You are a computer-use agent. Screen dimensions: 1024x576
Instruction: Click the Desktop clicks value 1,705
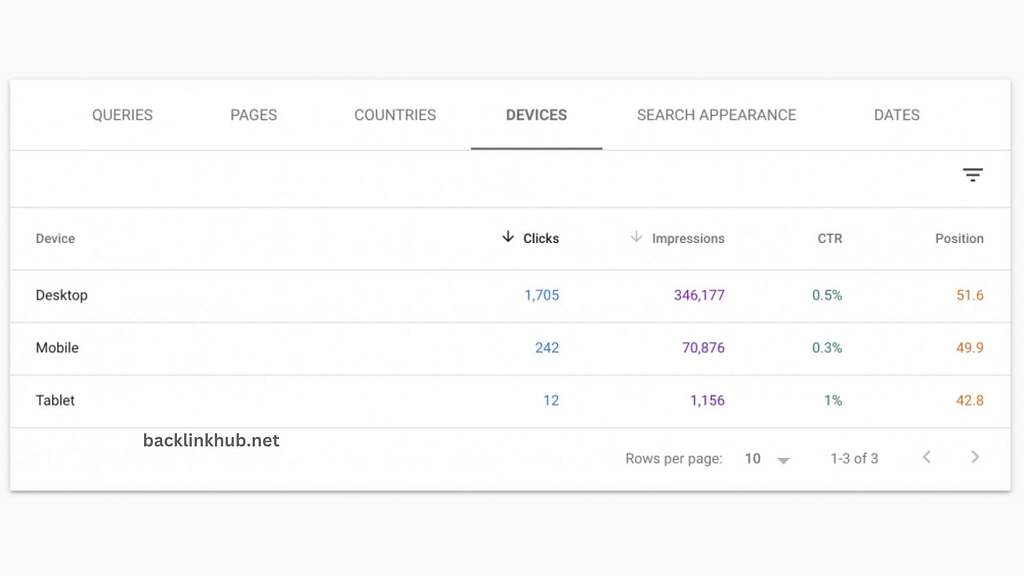(x=541, y=295)
